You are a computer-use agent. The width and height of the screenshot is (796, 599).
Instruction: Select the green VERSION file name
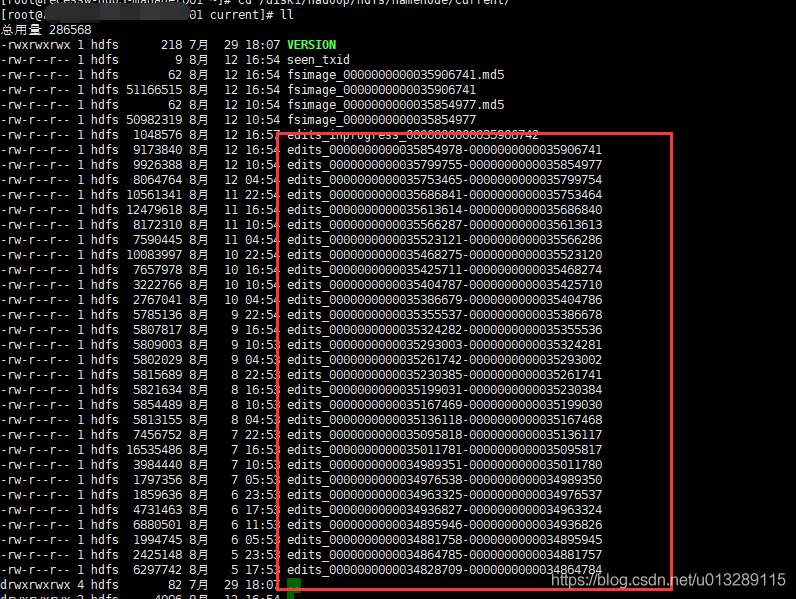click(x=312, y=45)
